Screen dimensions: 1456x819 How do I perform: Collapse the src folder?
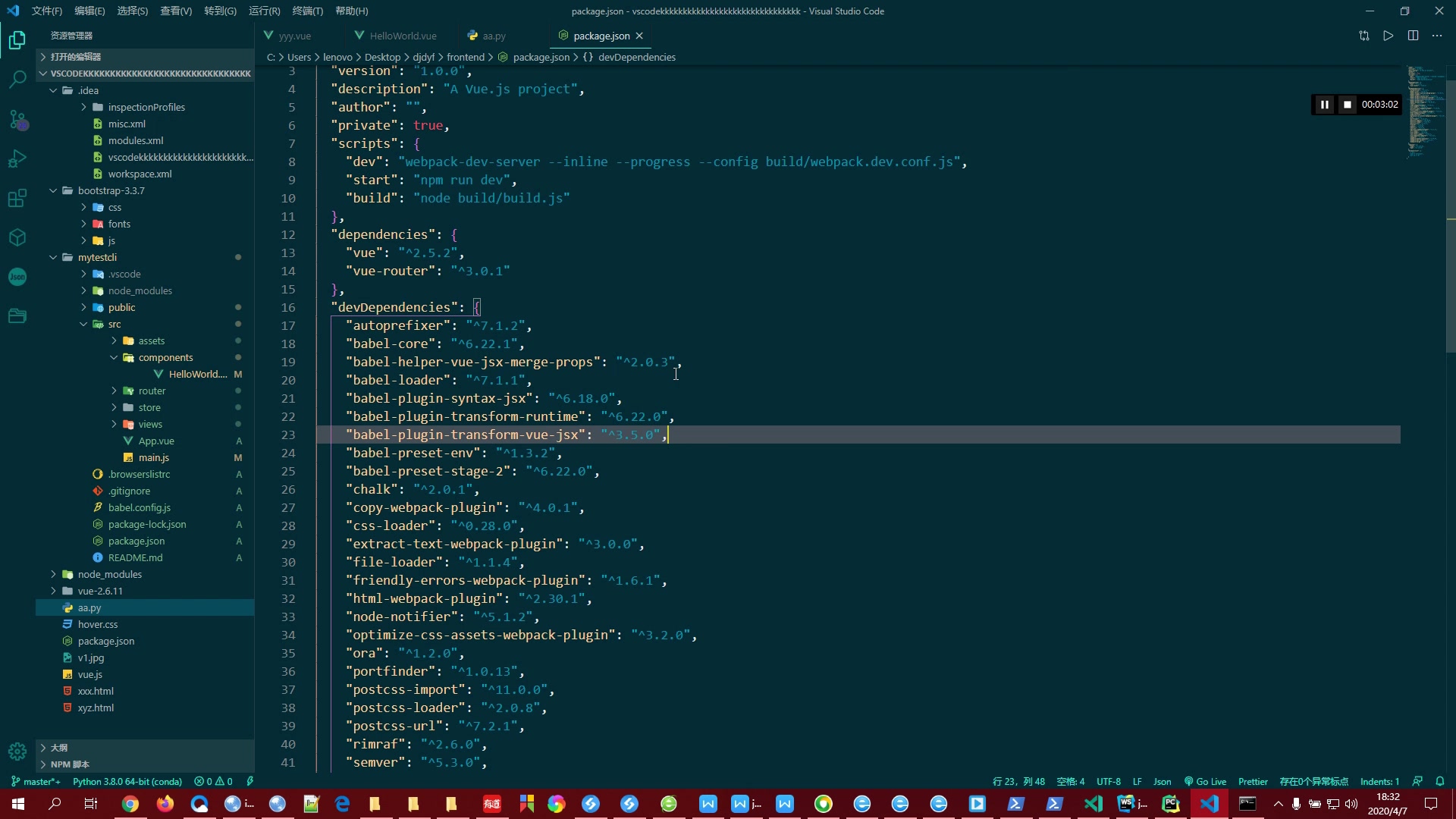84,324
